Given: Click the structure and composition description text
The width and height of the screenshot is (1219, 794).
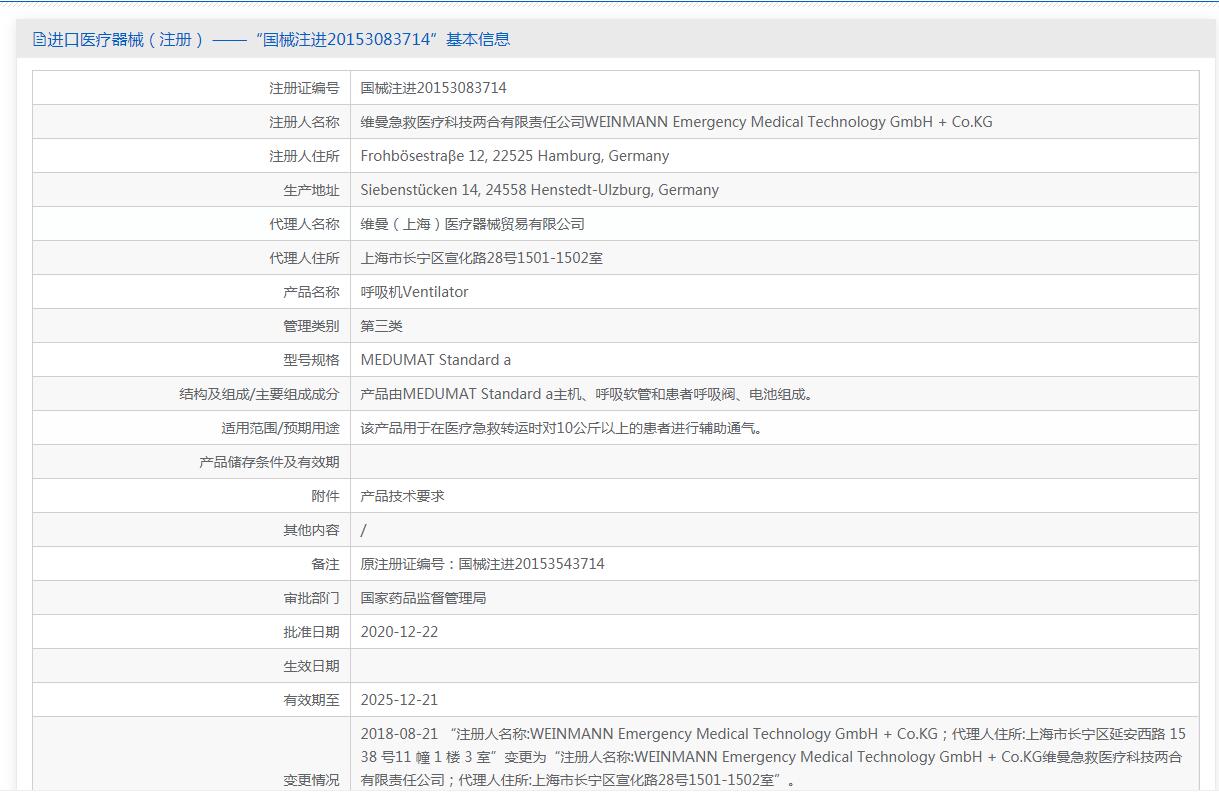Looking at the screenshot, I should [x=589, y=394].
